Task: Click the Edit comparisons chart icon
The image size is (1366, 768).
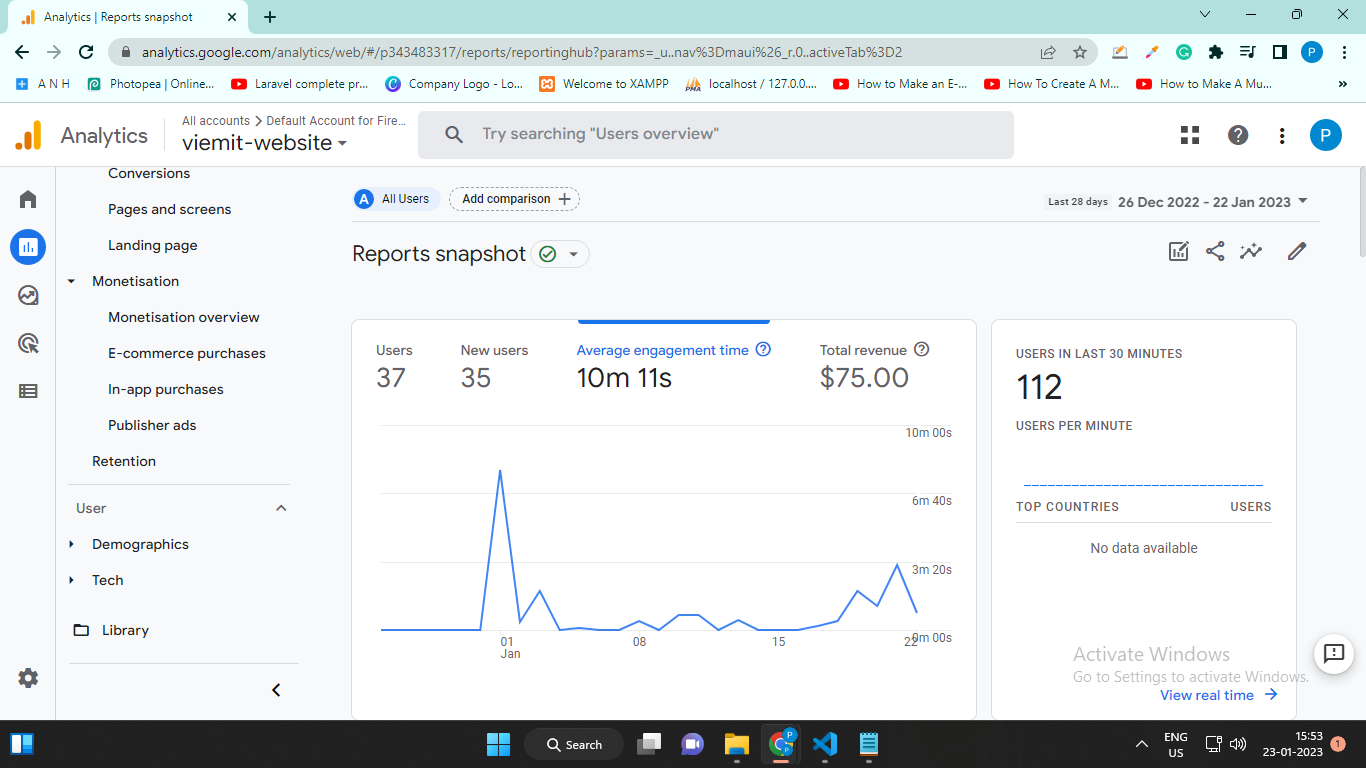Action: pos(1179,252)
